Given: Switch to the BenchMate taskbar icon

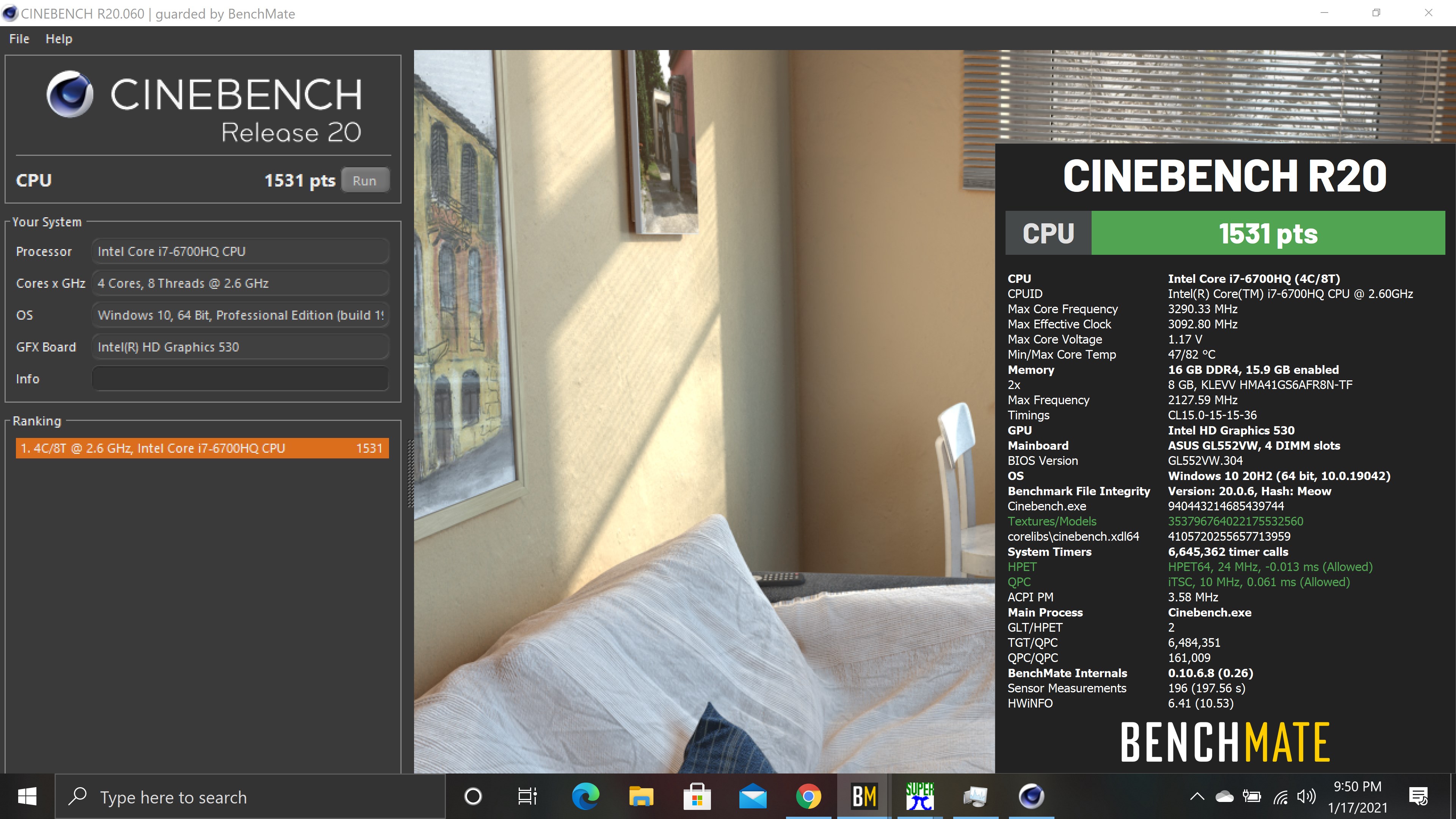Looking at the screenshot, I should tap(864, 796).
